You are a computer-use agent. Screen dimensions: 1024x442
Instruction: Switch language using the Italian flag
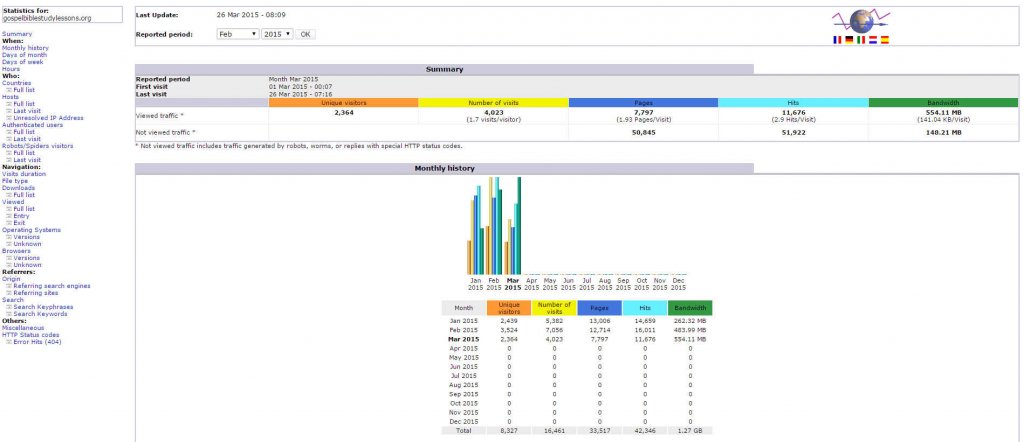click(x=859, y=40)
